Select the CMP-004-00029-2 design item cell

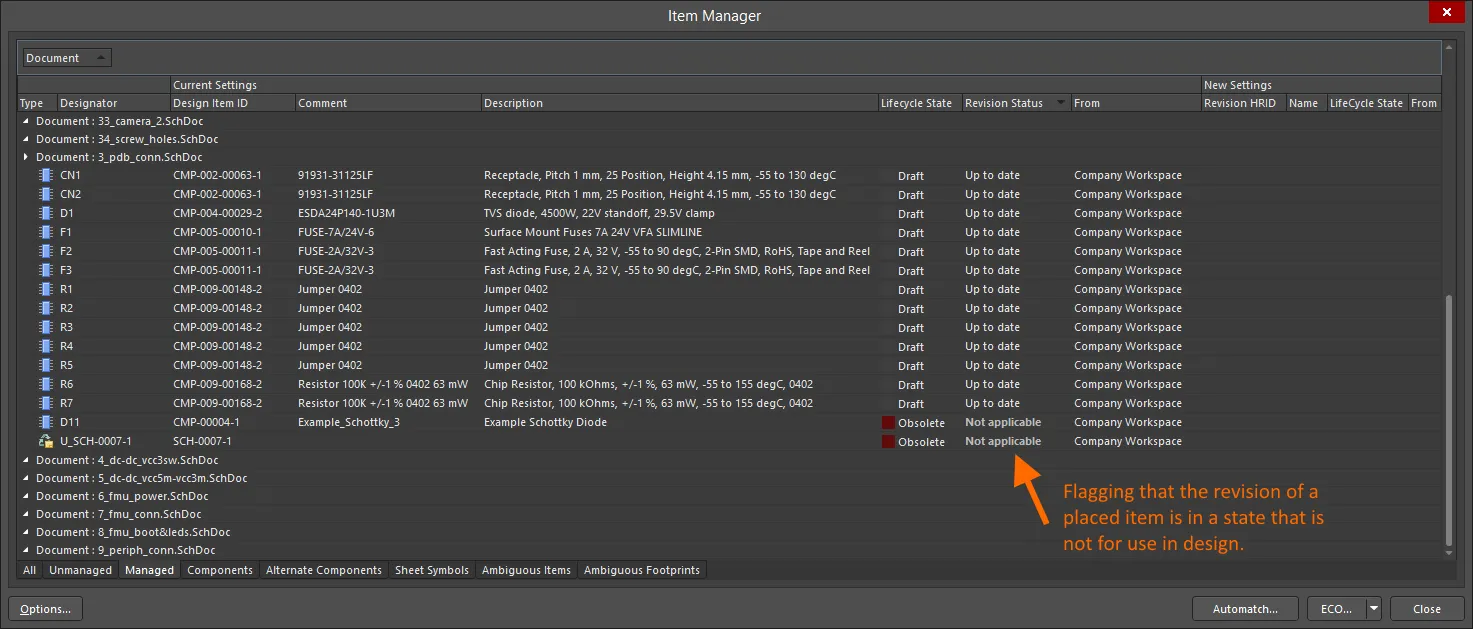point(217,213)
